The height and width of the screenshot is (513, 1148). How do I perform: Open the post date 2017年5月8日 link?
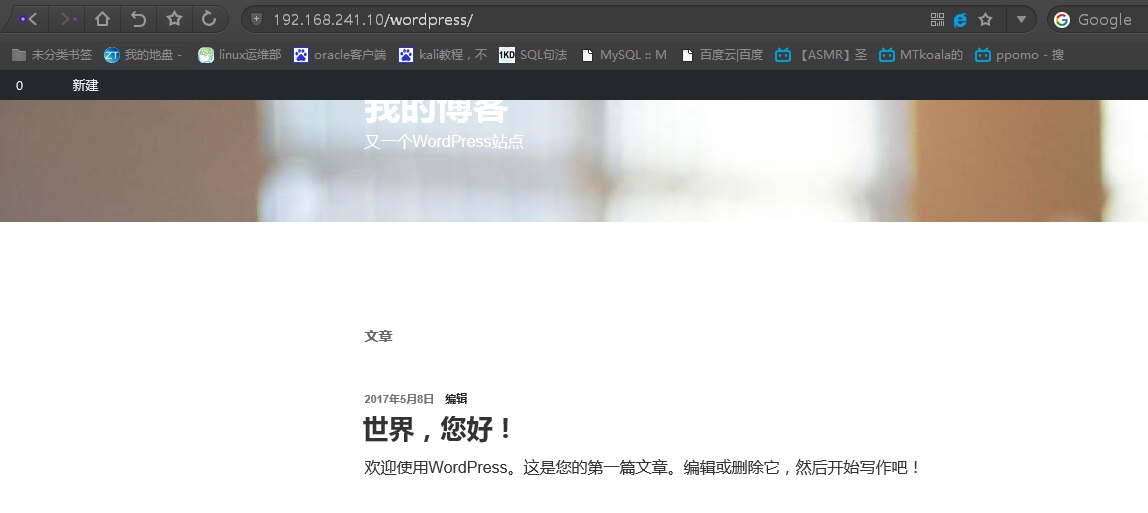click(399, 399)
